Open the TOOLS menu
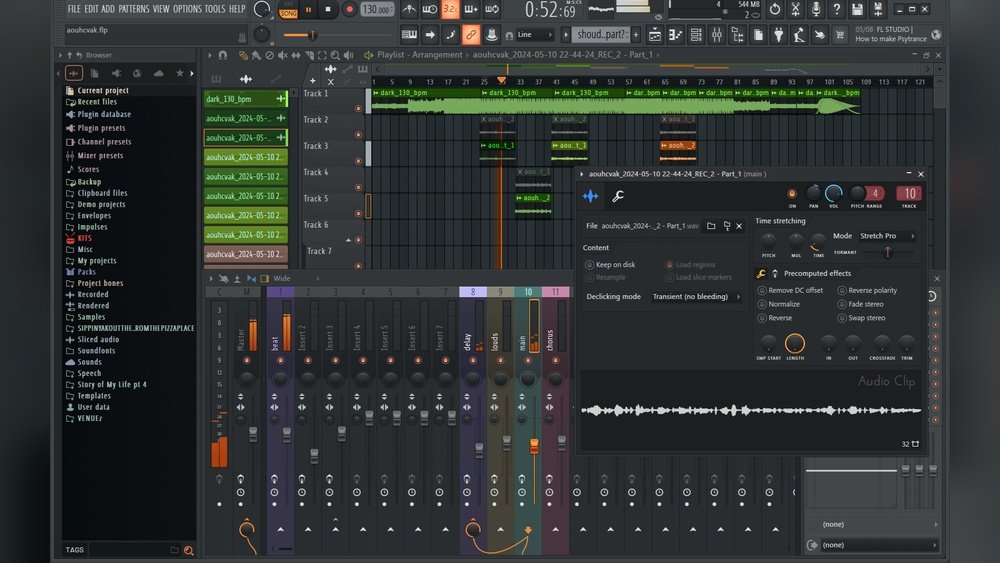 [x=215, y=9]
